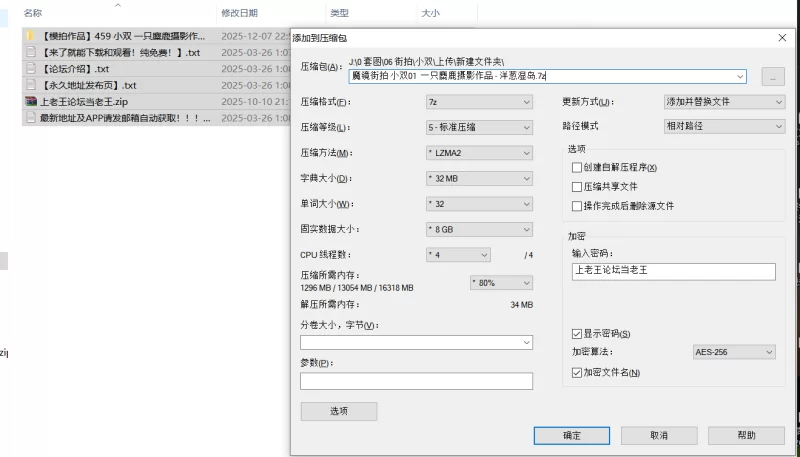Select the file 【论坛介绍】.txt
The image size is (800, 457).
click(74, 69)
